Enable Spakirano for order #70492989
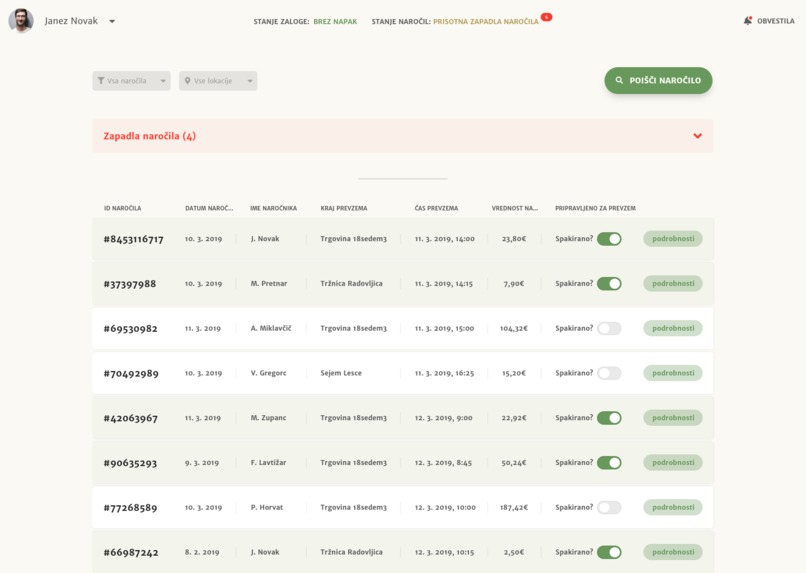 609,373
